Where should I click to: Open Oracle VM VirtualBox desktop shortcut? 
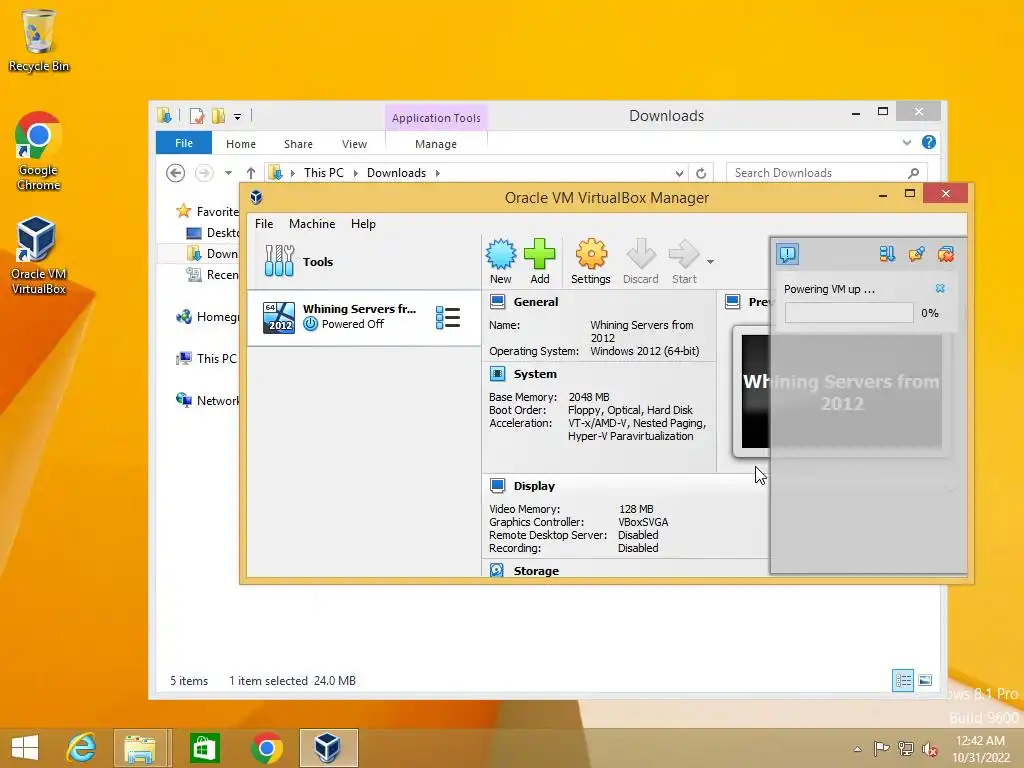pos(39,255)
